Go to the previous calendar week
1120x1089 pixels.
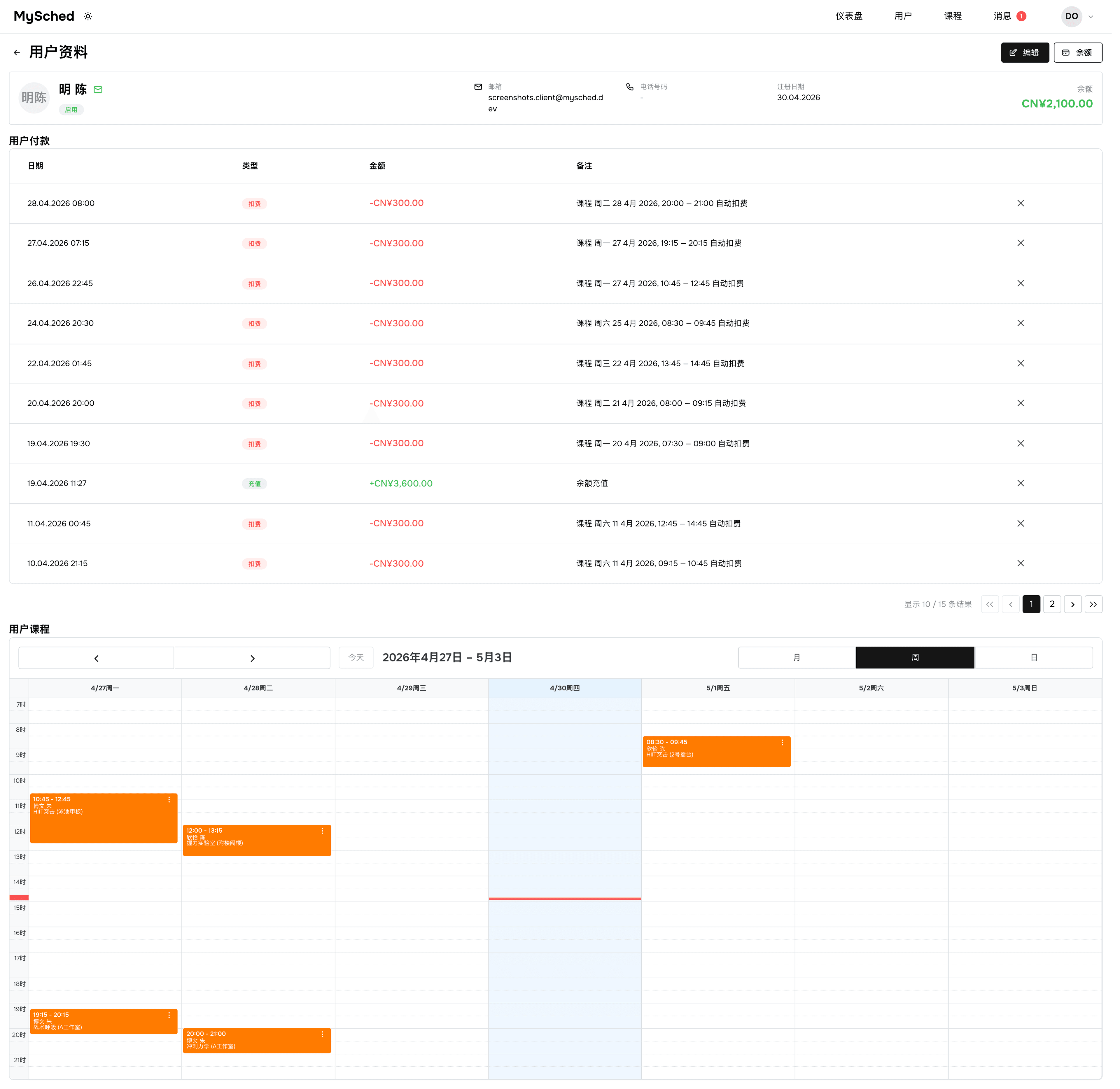point(97,662)
